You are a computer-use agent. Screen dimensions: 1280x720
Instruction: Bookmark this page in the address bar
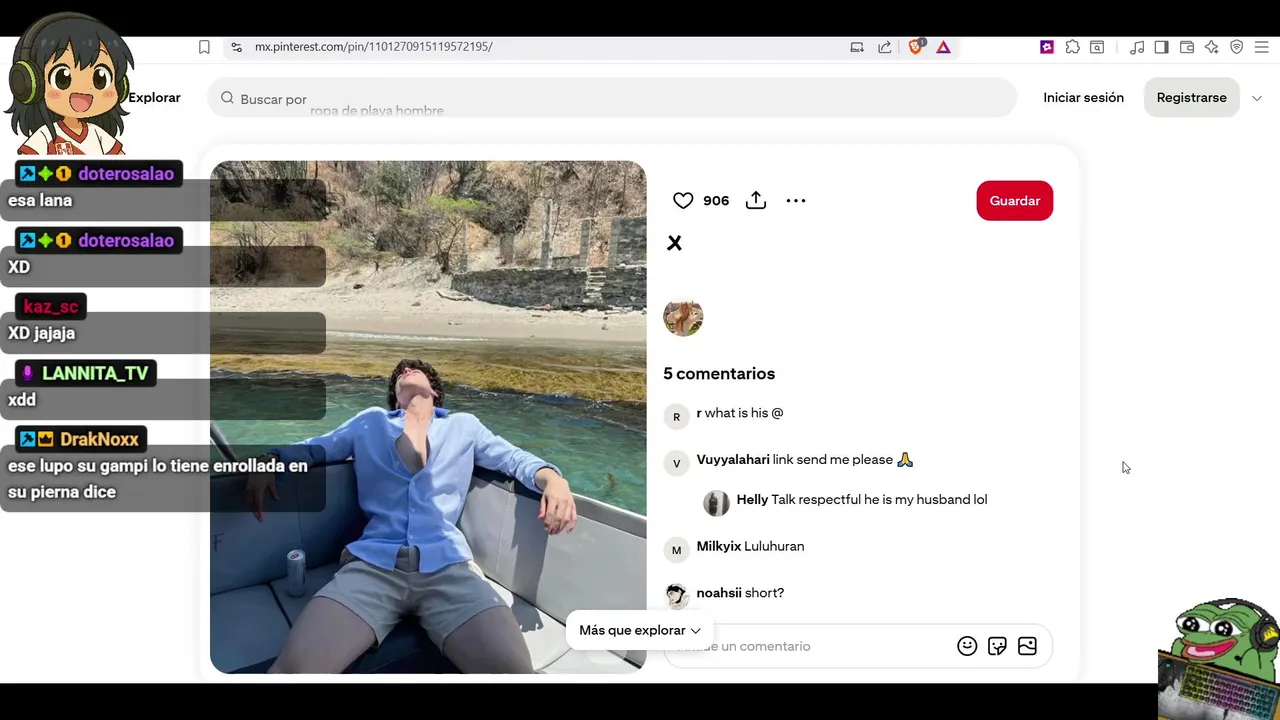coord(204,47)
